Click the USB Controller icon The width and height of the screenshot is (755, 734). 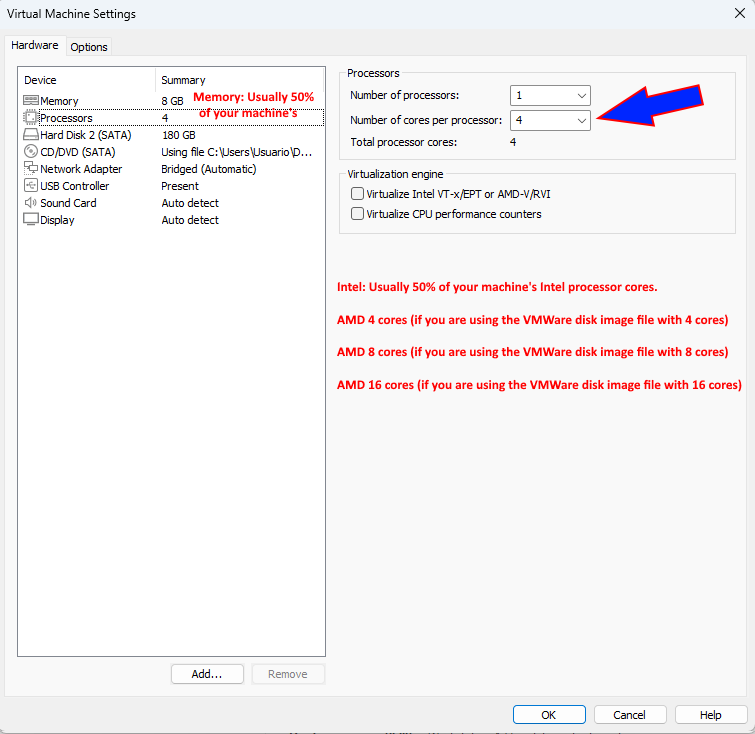pos(30,186)
